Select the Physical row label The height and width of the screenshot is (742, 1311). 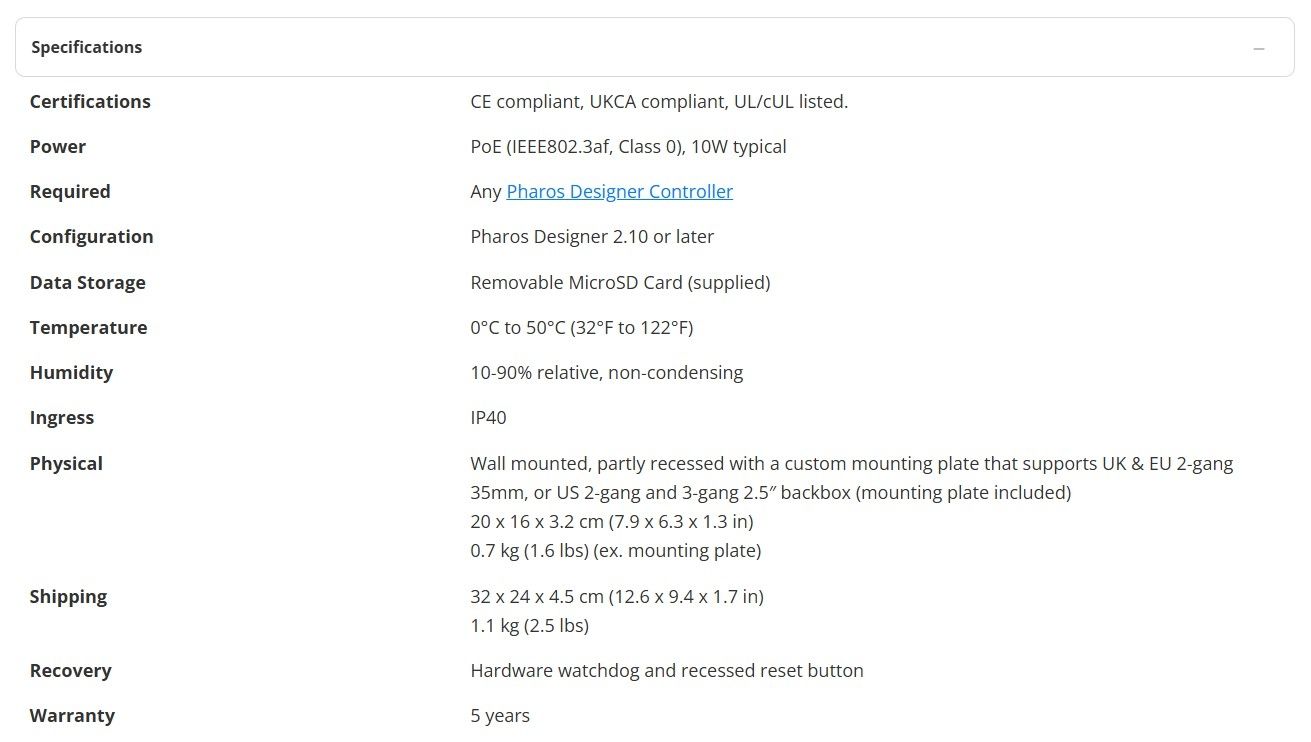tap(66, 463)
